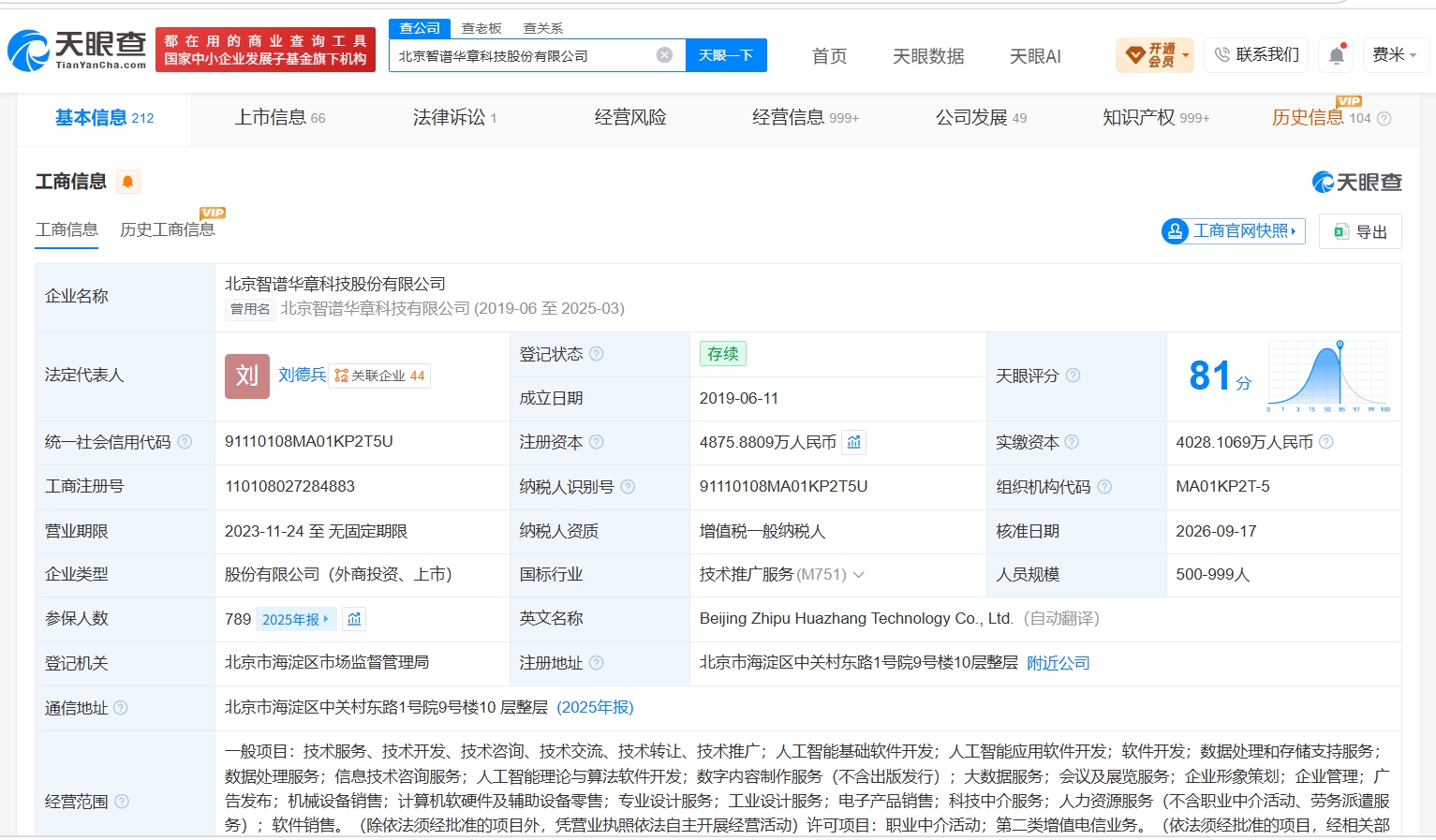
Task: Clear the search box with X icon
Action: tap(664, 55)
